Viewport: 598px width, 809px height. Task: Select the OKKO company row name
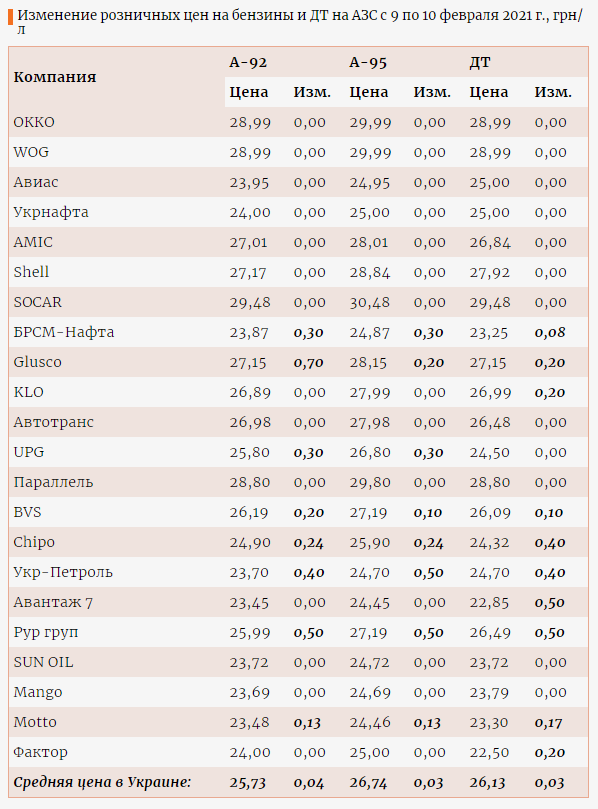pyautogui.click(x=34, y=122)
